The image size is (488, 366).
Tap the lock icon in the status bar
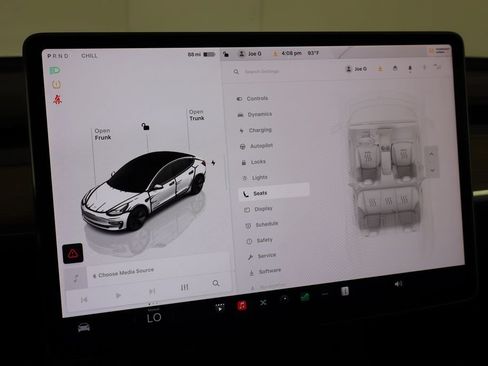point(226,54)
